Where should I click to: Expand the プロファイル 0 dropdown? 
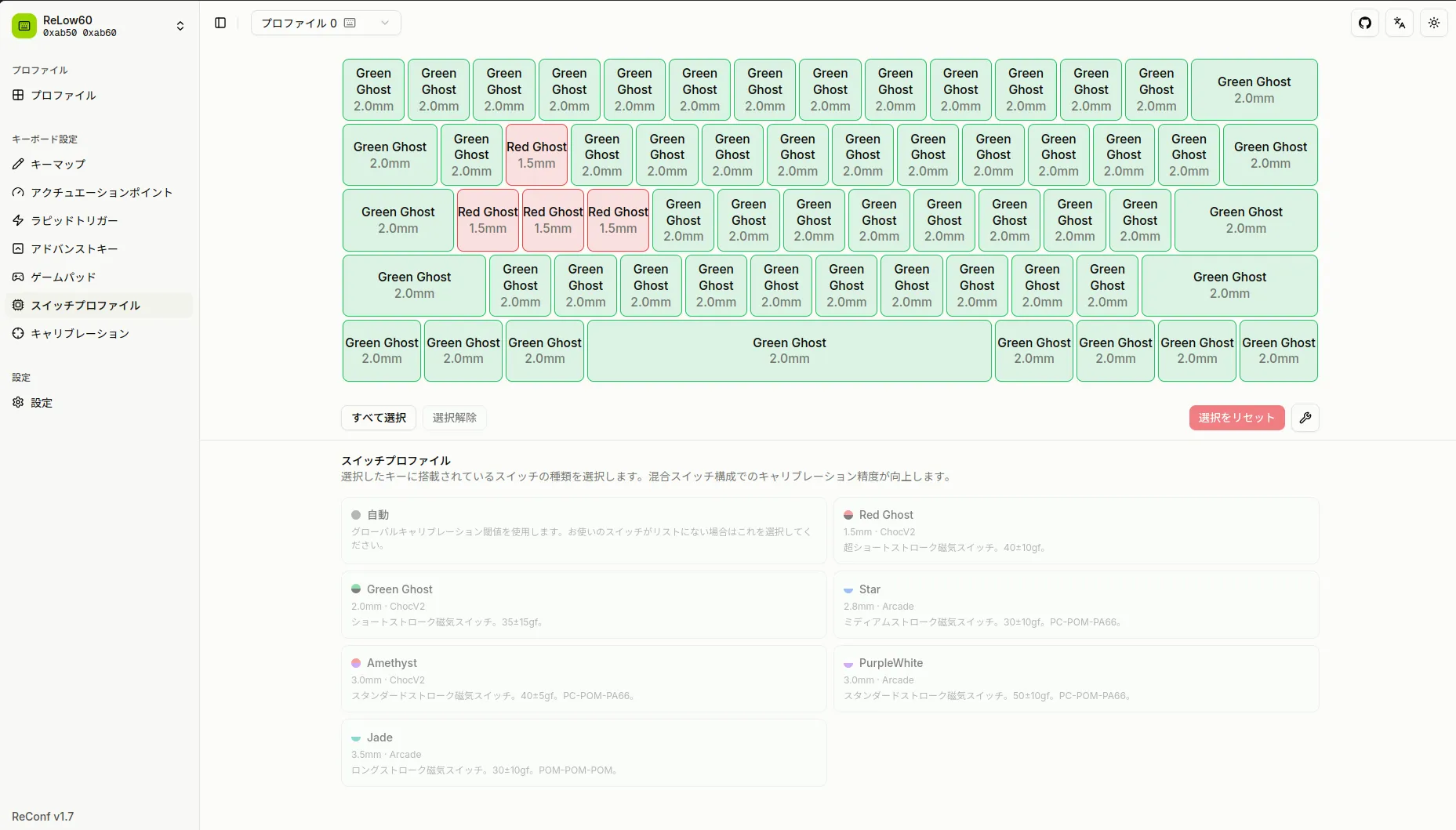pyautogui.click(x=325, y=23)
